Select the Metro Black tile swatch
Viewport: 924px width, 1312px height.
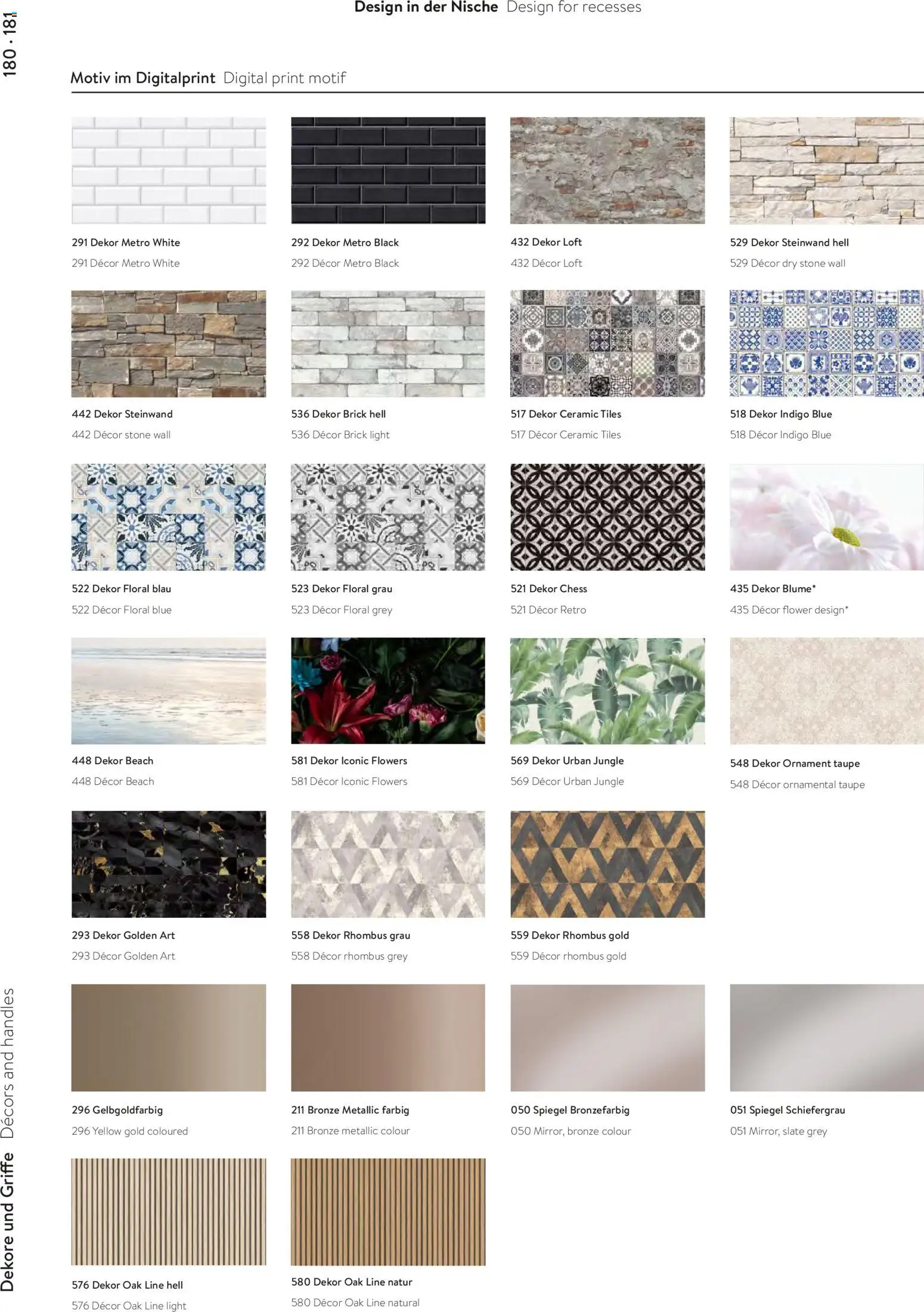click(388, 171)
